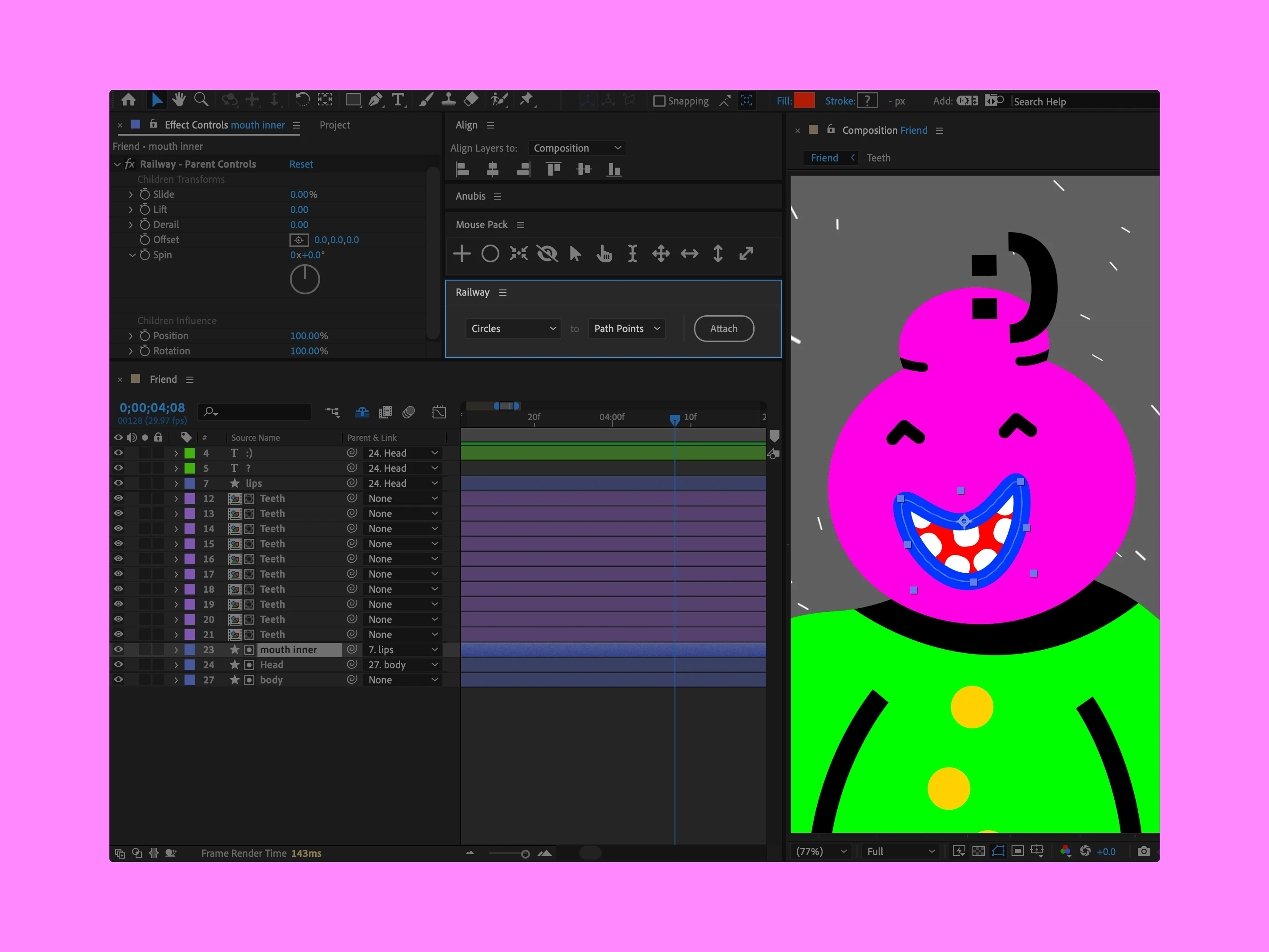Click the Attach button in Railway panel
The width and height of the screenshot is (1269, 952).
(x=723, y=328)
